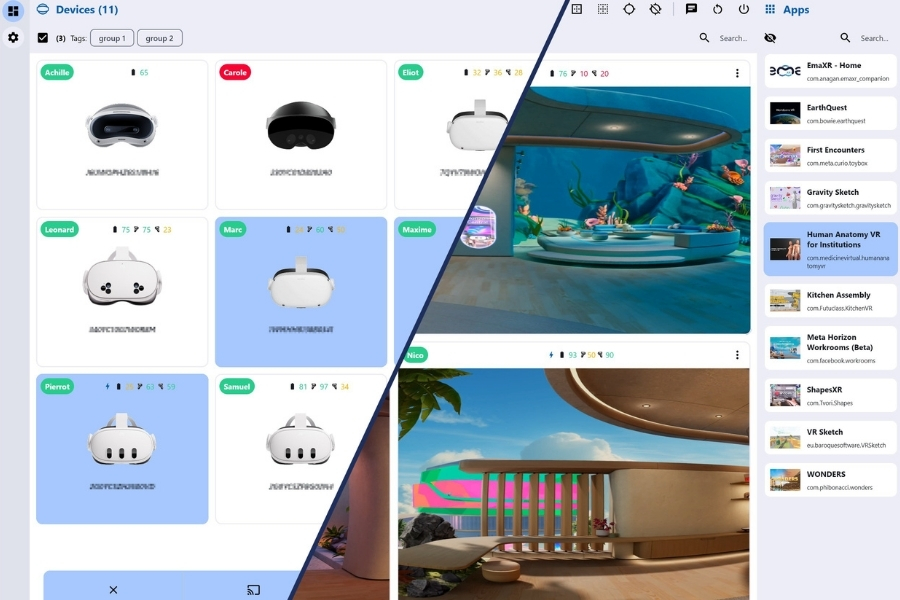Screen dimensions: 900x600
Task: Click the Nico device name tag
Action: click(415, 355)
